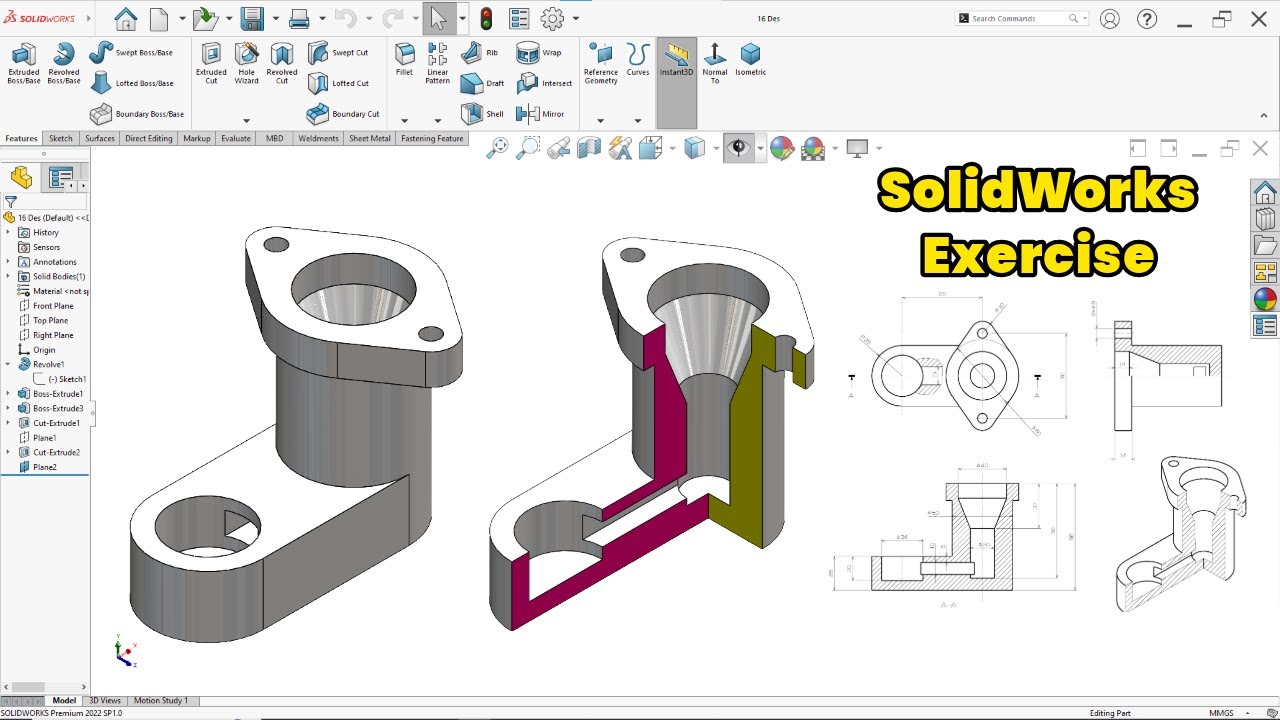Click the Search Commands field
The height and width of the screenshot is (720, 1280).
point(1021,18)
